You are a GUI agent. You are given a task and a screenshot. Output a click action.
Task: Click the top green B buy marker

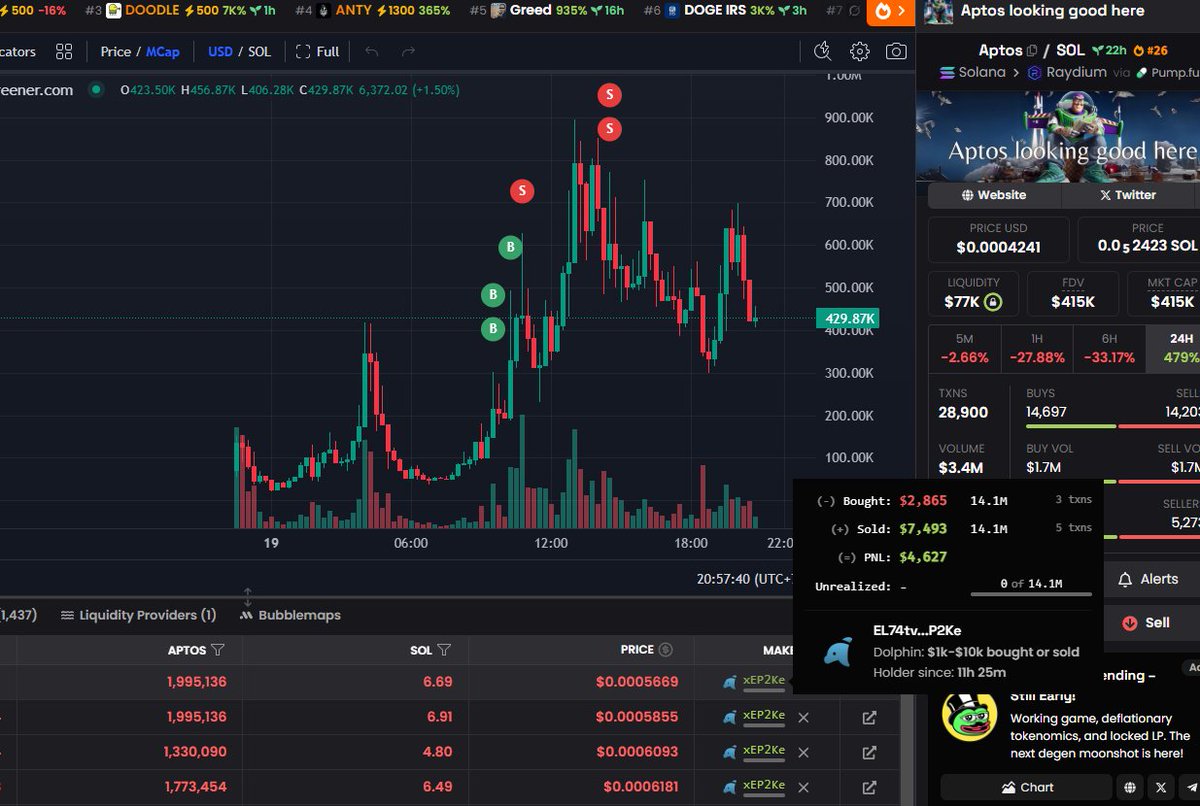click(510, 247)
